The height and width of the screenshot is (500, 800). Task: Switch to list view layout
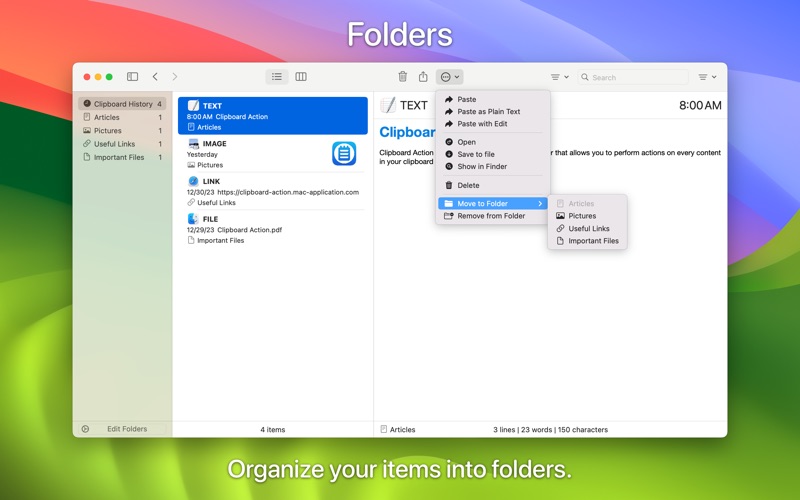click(x=277, y=77)
